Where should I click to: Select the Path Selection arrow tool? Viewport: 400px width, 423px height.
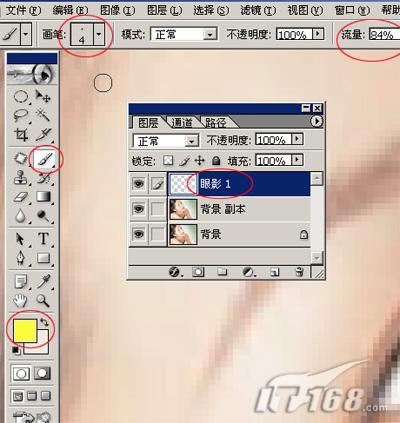[x=21, y=239]
